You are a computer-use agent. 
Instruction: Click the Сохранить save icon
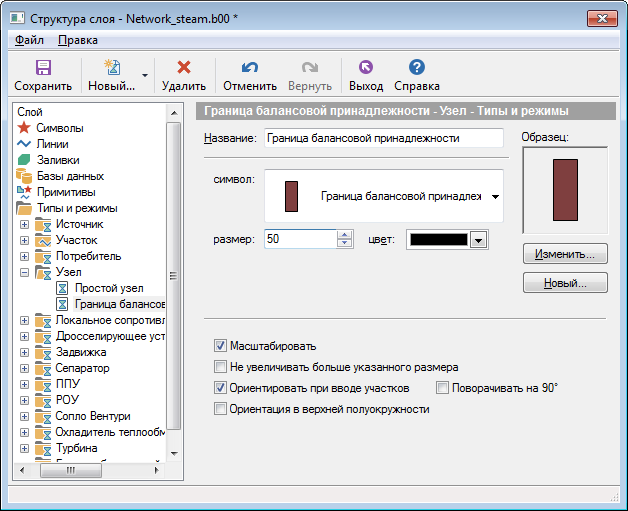[43, 67]
